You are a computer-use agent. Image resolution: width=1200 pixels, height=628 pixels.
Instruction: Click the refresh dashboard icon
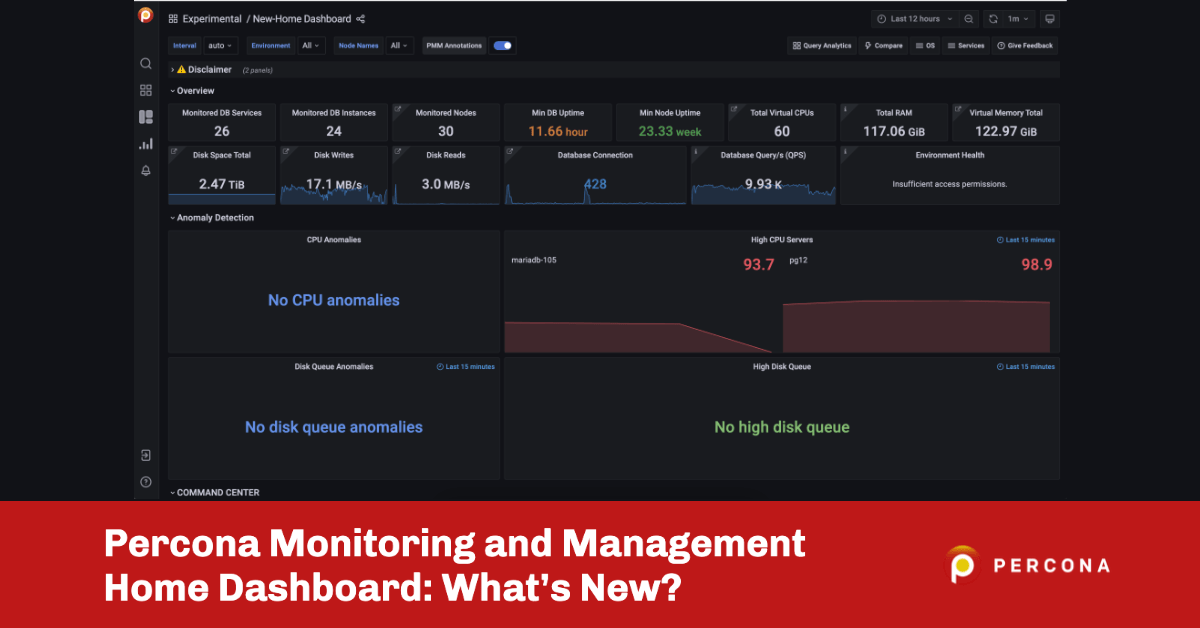point(993,19)
